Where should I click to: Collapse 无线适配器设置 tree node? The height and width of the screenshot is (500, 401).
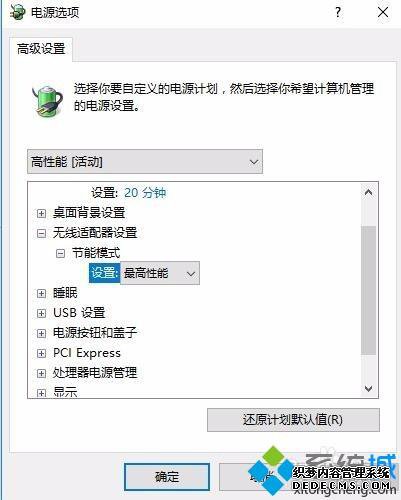pyautogui.click(x=41, y=233)
